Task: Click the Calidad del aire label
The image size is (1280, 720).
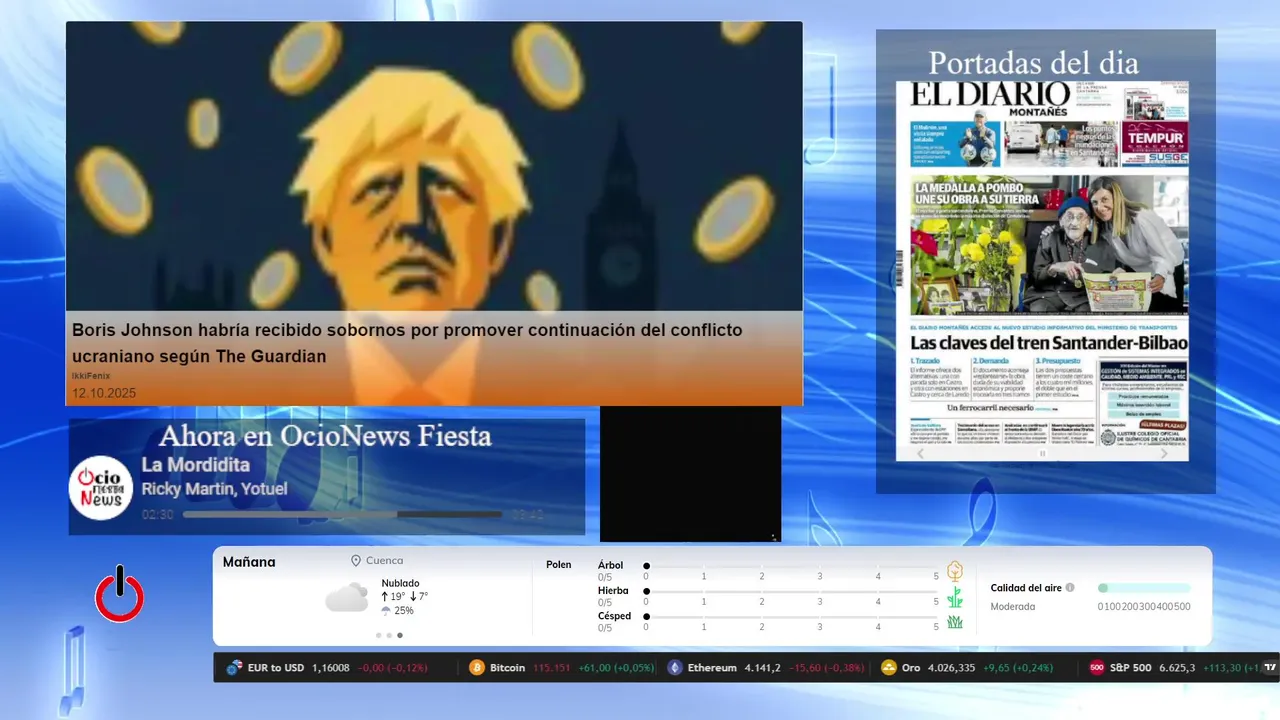Action: click(x=1026, y=588)
